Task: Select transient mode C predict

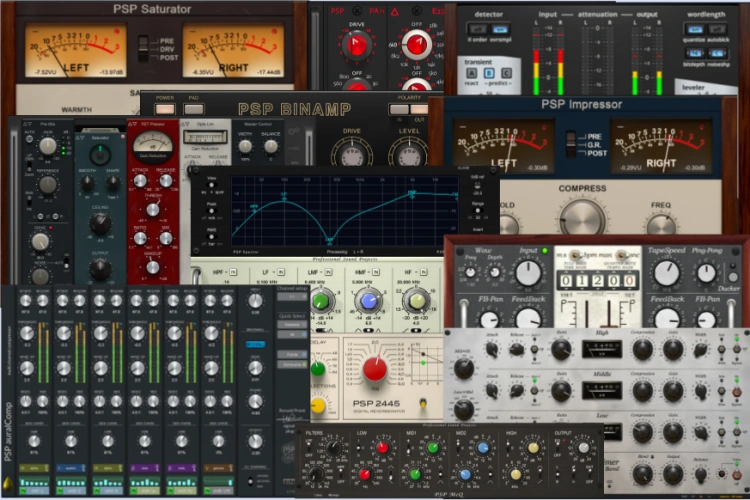Action: pos(506,73)
